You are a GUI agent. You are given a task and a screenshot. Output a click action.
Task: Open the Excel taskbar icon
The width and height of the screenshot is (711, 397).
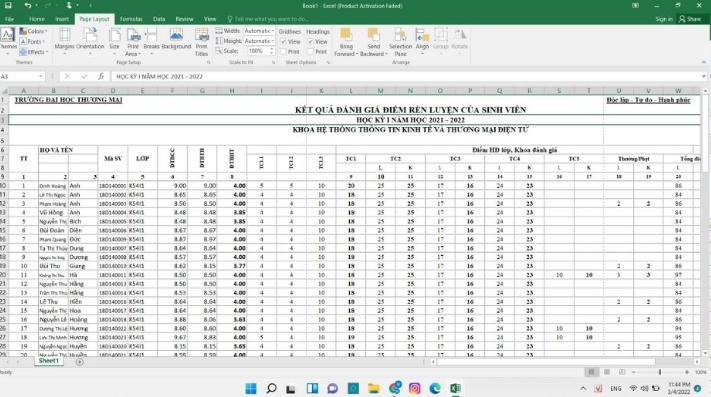pyautogui.click(x=455, y=388)
